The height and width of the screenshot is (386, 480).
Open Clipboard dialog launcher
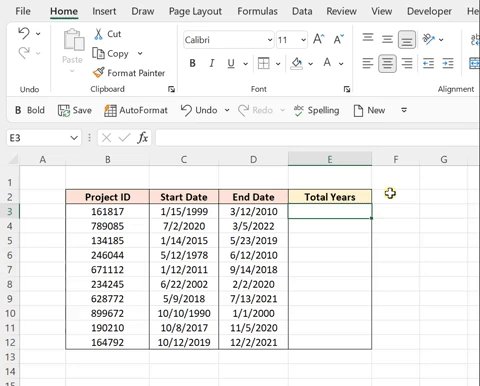(x=171, y=89)
